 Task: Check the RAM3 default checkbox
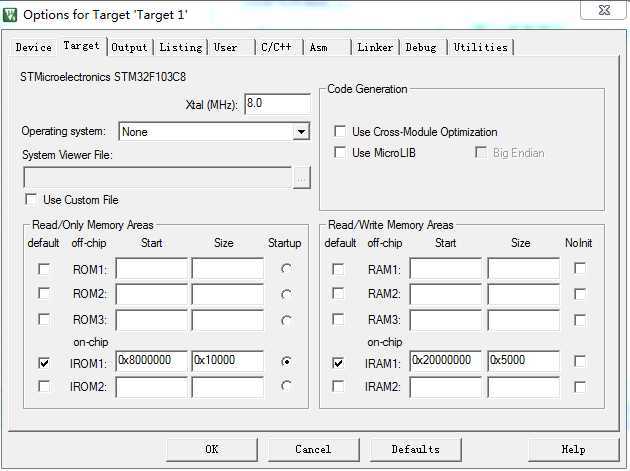[338, 319]
